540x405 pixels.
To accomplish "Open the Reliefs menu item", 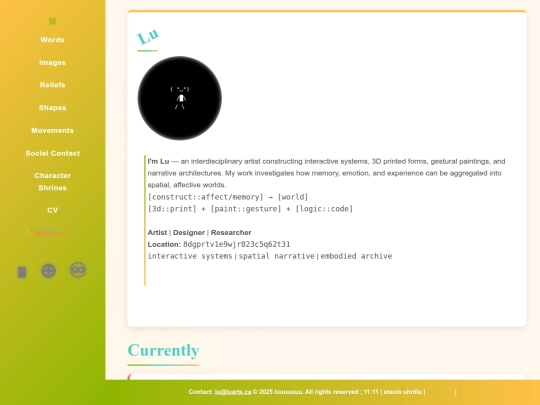I will [x=52, y=85].
